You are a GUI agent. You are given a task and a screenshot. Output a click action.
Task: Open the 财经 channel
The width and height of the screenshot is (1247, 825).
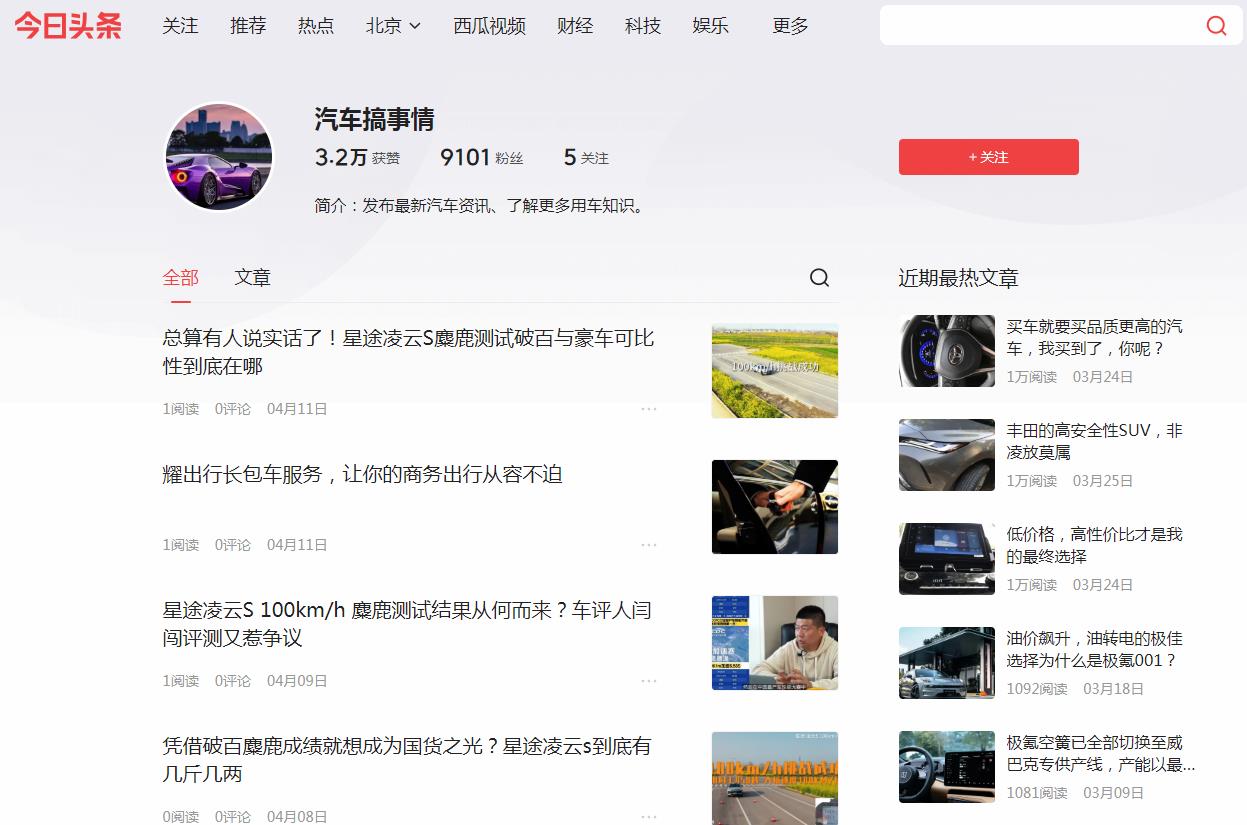pos(575,26)
